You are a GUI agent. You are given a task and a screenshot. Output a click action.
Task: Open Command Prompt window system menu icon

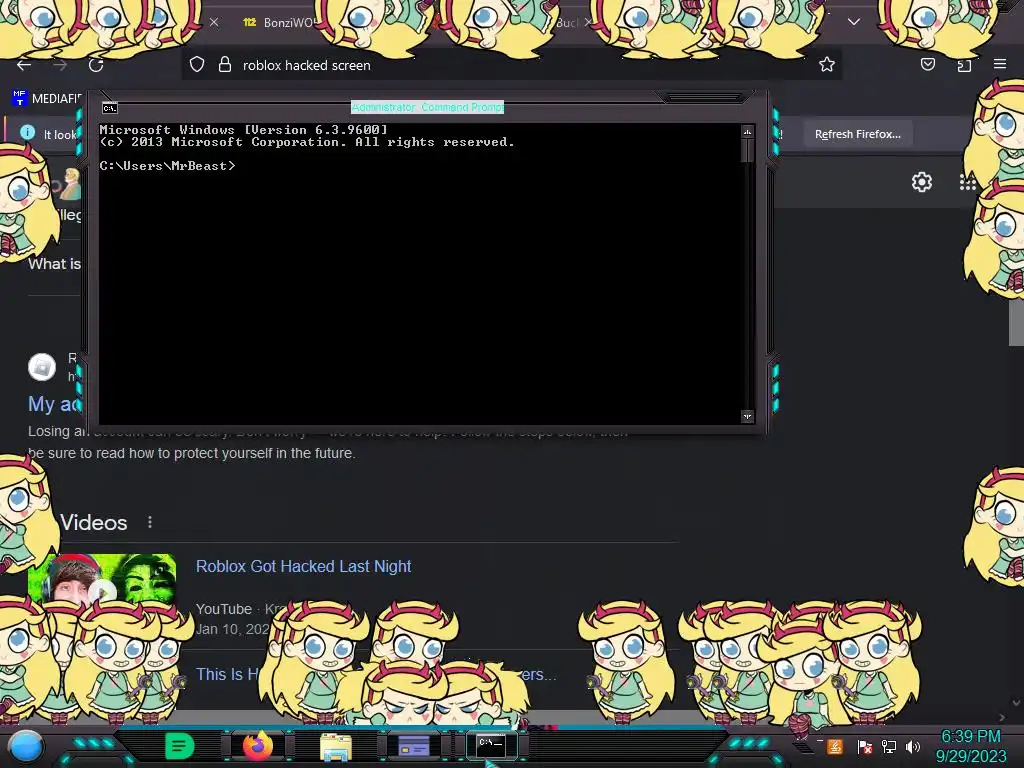point(110,108)
